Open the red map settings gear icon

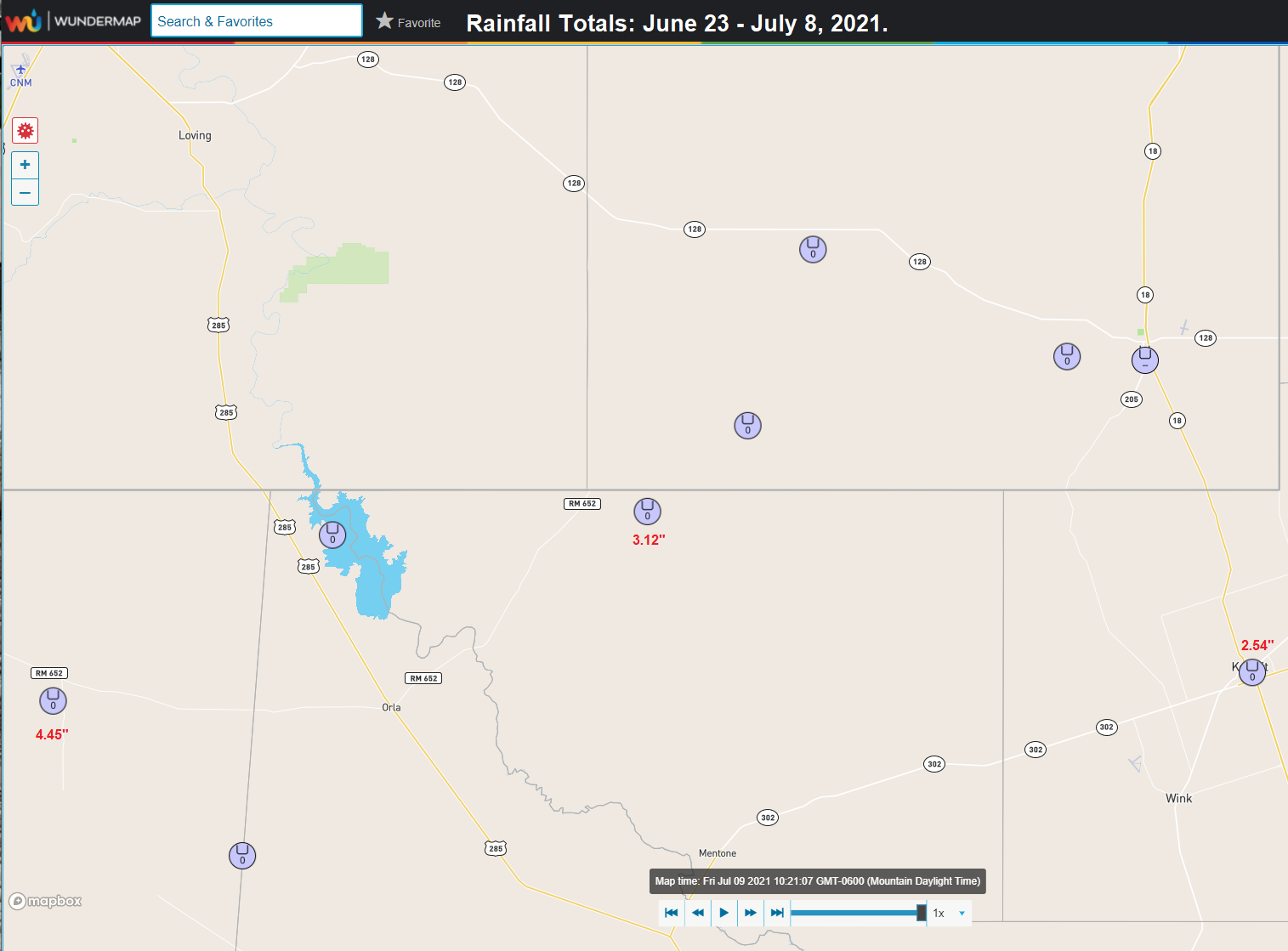[x=25, y=130]
